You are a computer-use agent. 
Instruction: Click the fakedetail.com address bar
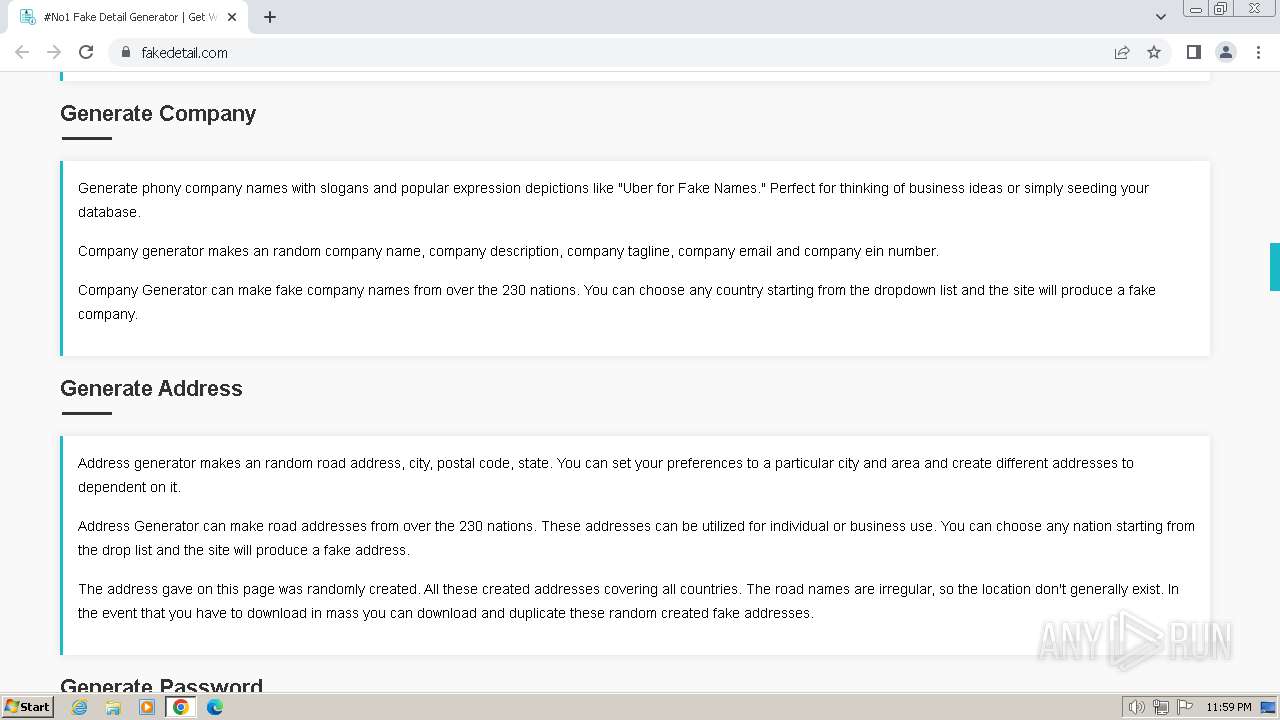[600, 52]
